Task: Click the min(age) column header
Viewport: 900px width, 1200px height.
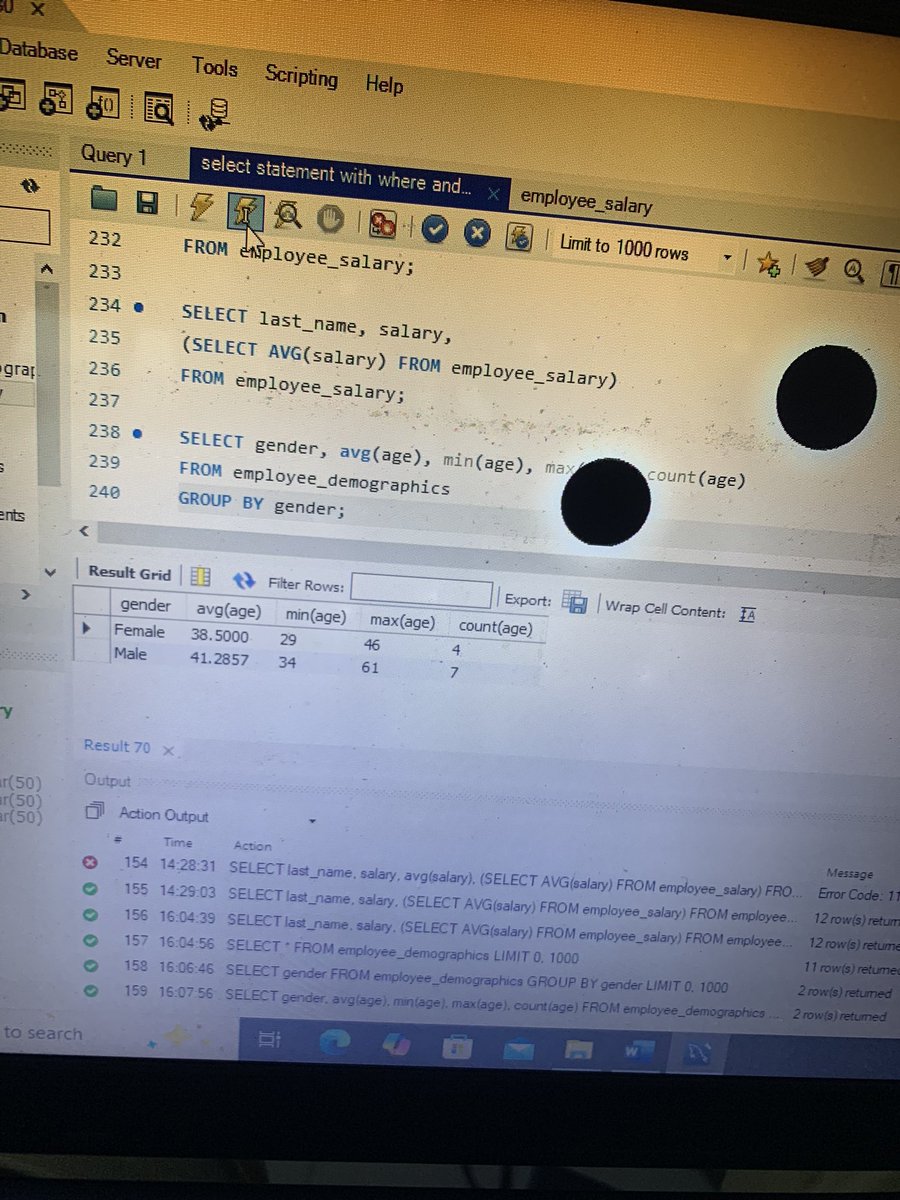Action: tap(315, 617)
